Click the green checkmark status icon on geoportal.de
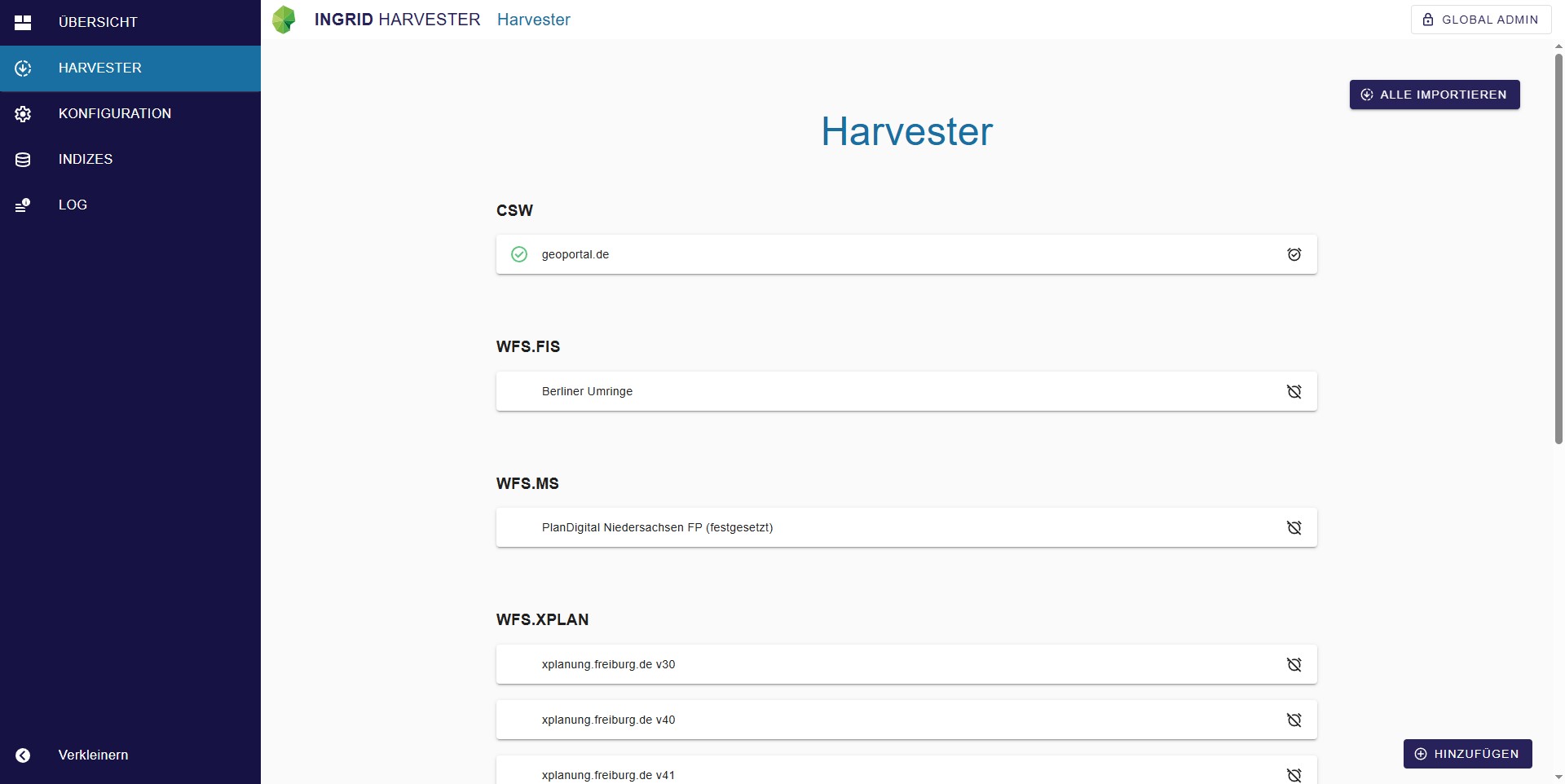This screenshot has height=784, width=1565. (519, 254)
